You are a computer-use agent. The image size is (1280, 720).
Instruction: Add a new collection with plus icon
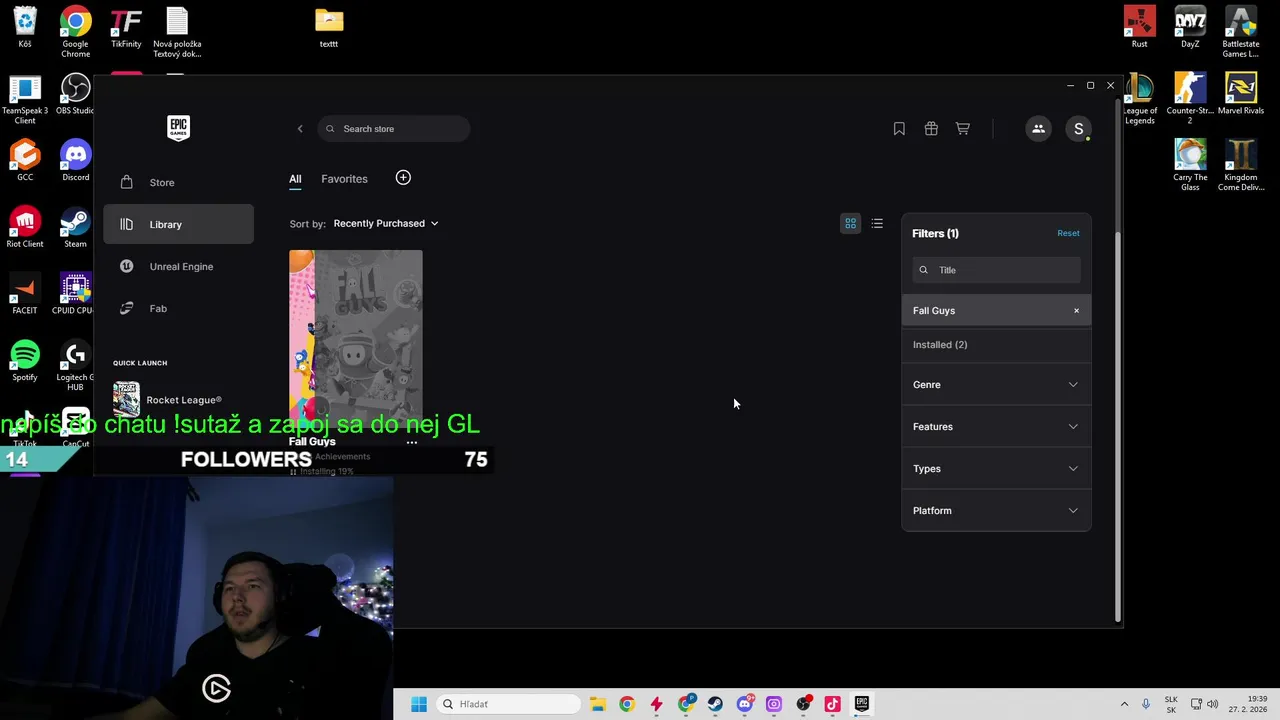click(403, 178)
